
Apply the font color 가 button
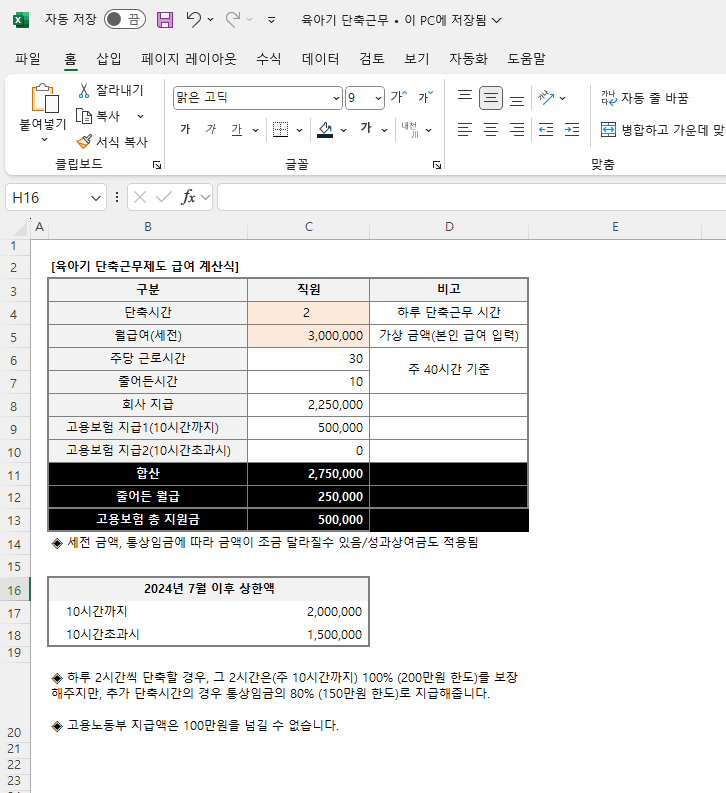(366, 128)
